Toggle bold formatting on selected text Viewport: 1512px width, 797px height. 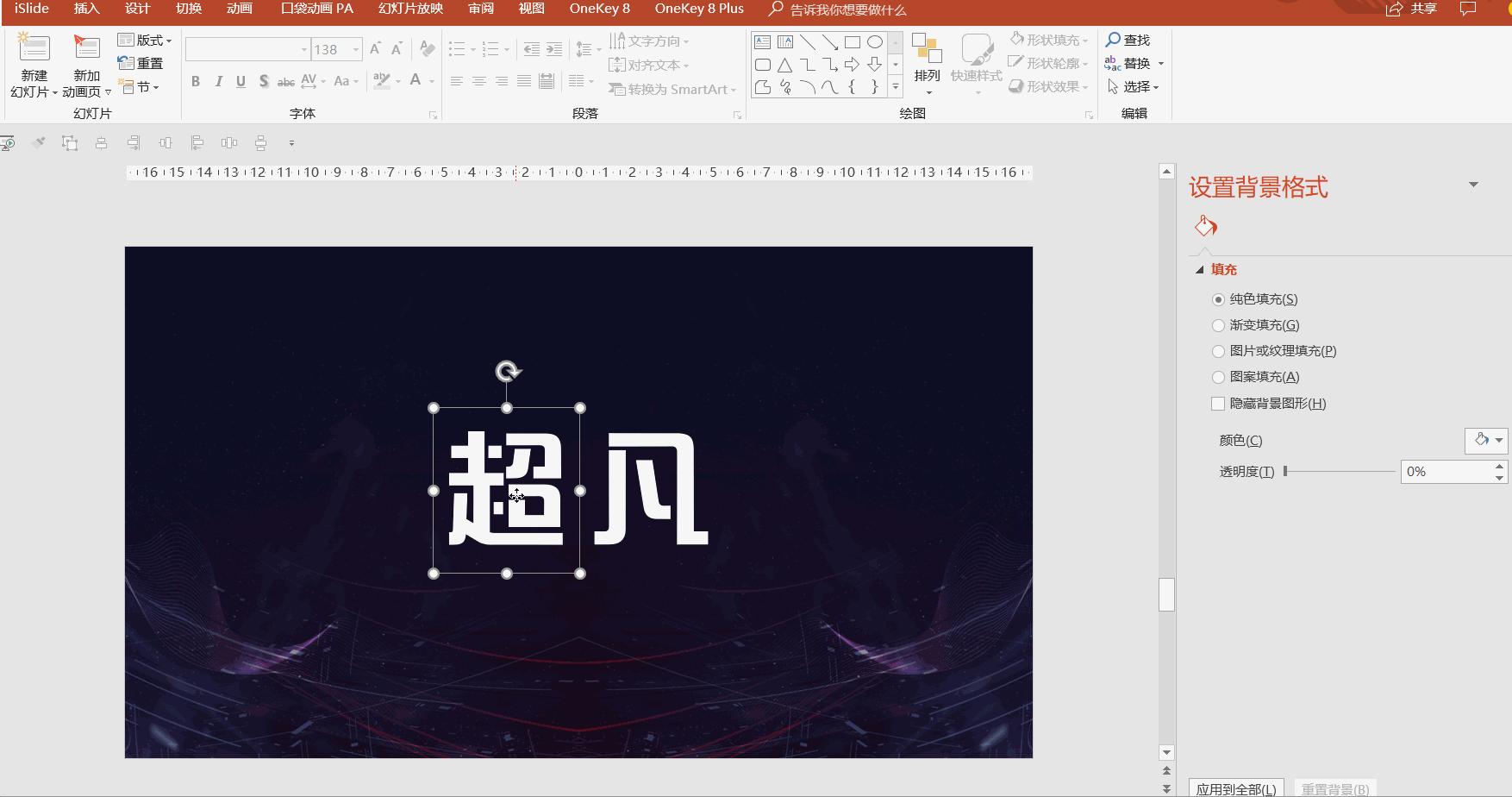pyautogui.click(x=195, y=82)
